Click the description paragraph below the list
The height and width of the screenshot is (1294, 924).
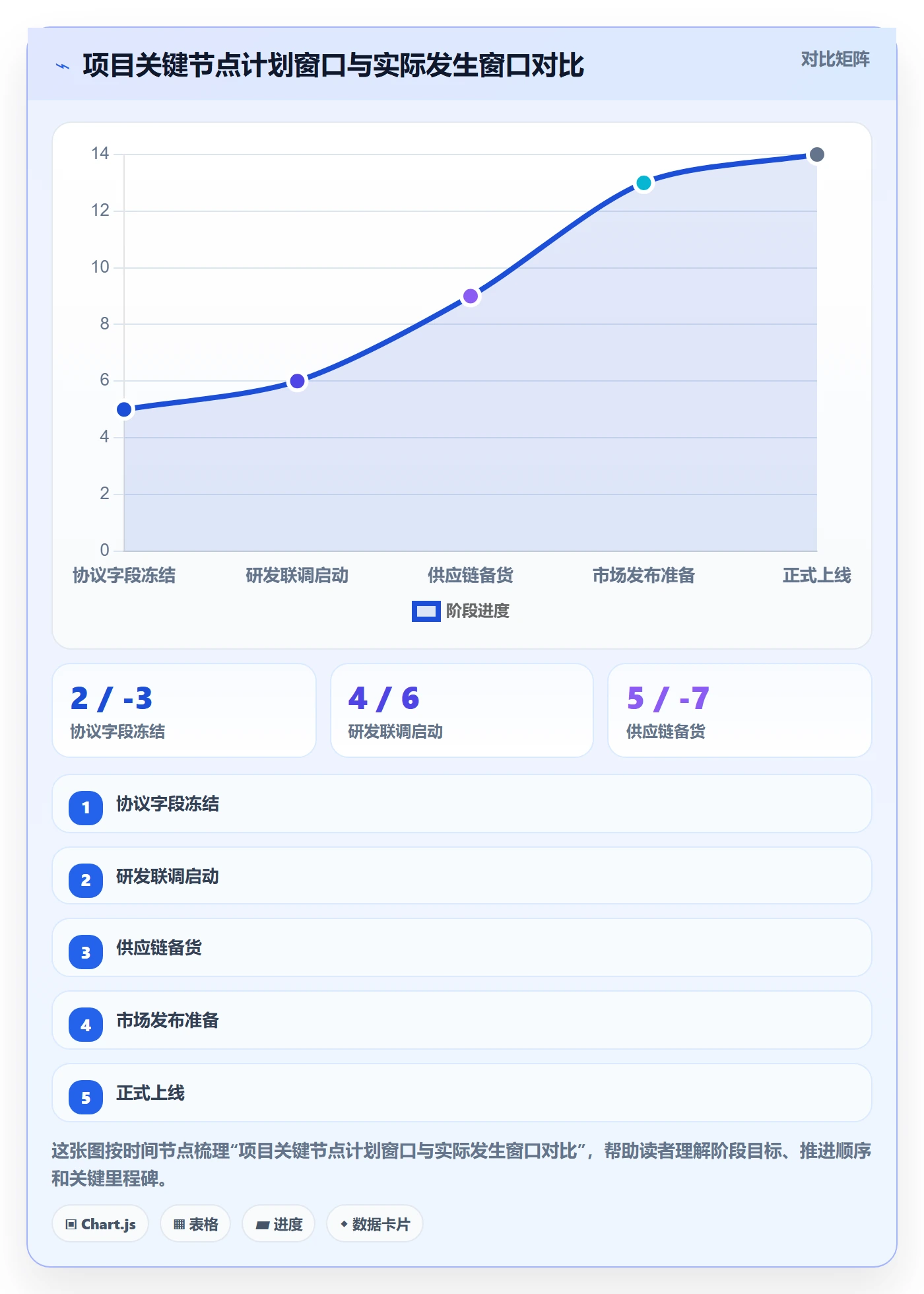461,1165
